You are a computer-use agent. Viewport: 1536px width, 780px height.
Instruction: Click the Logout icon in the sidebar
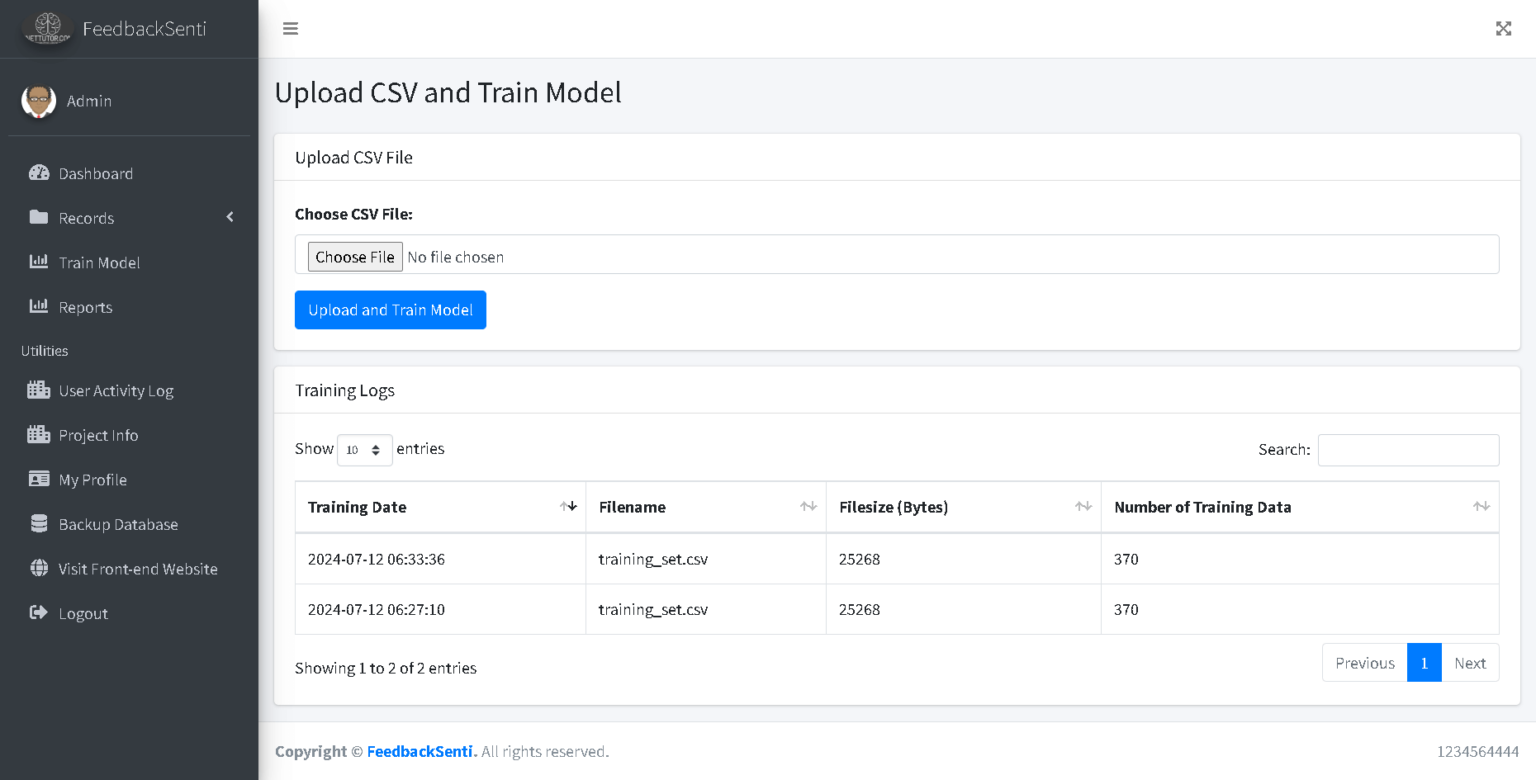coord(38,613)
